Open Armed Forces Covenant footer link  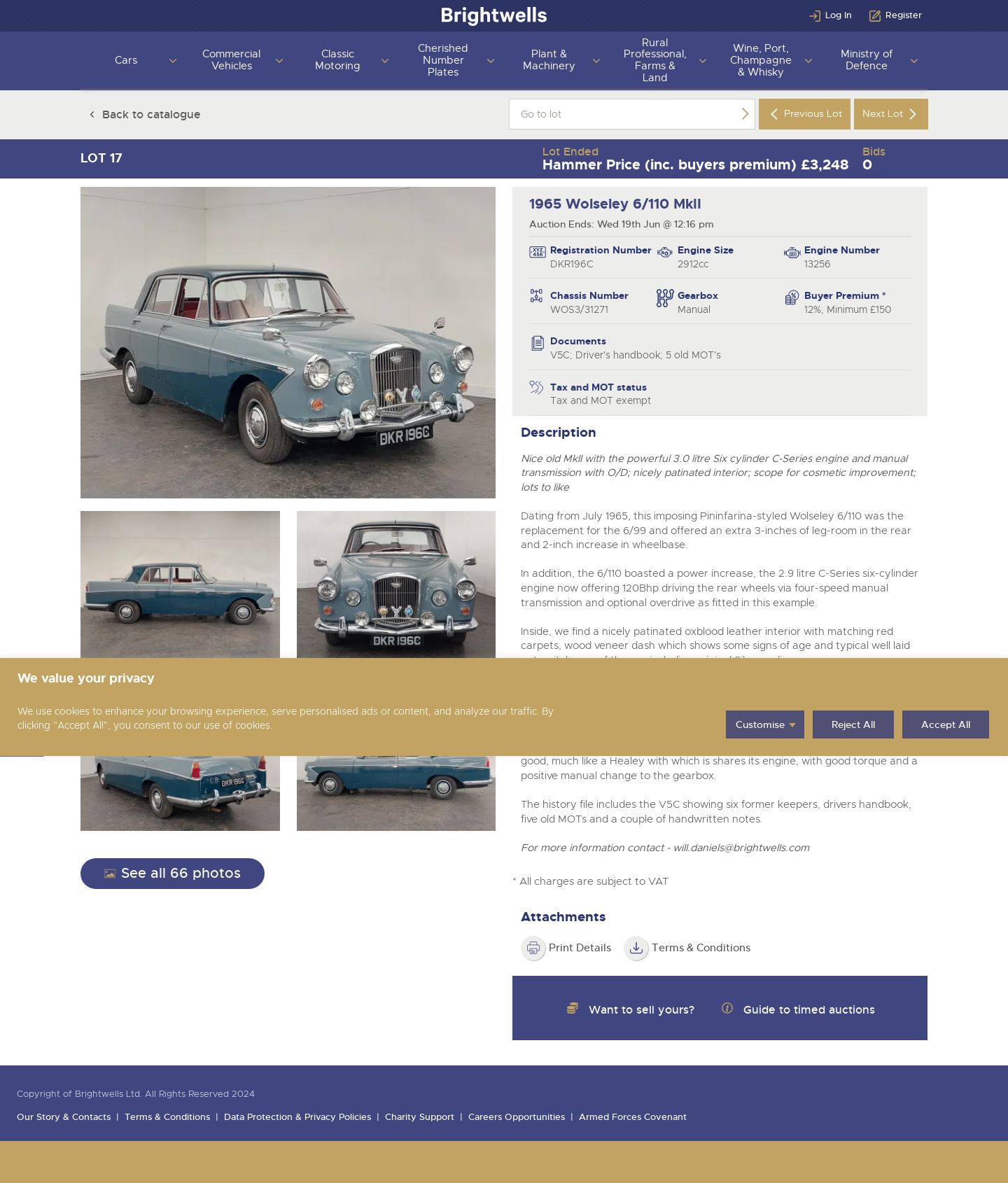(x=633, y=1117)
